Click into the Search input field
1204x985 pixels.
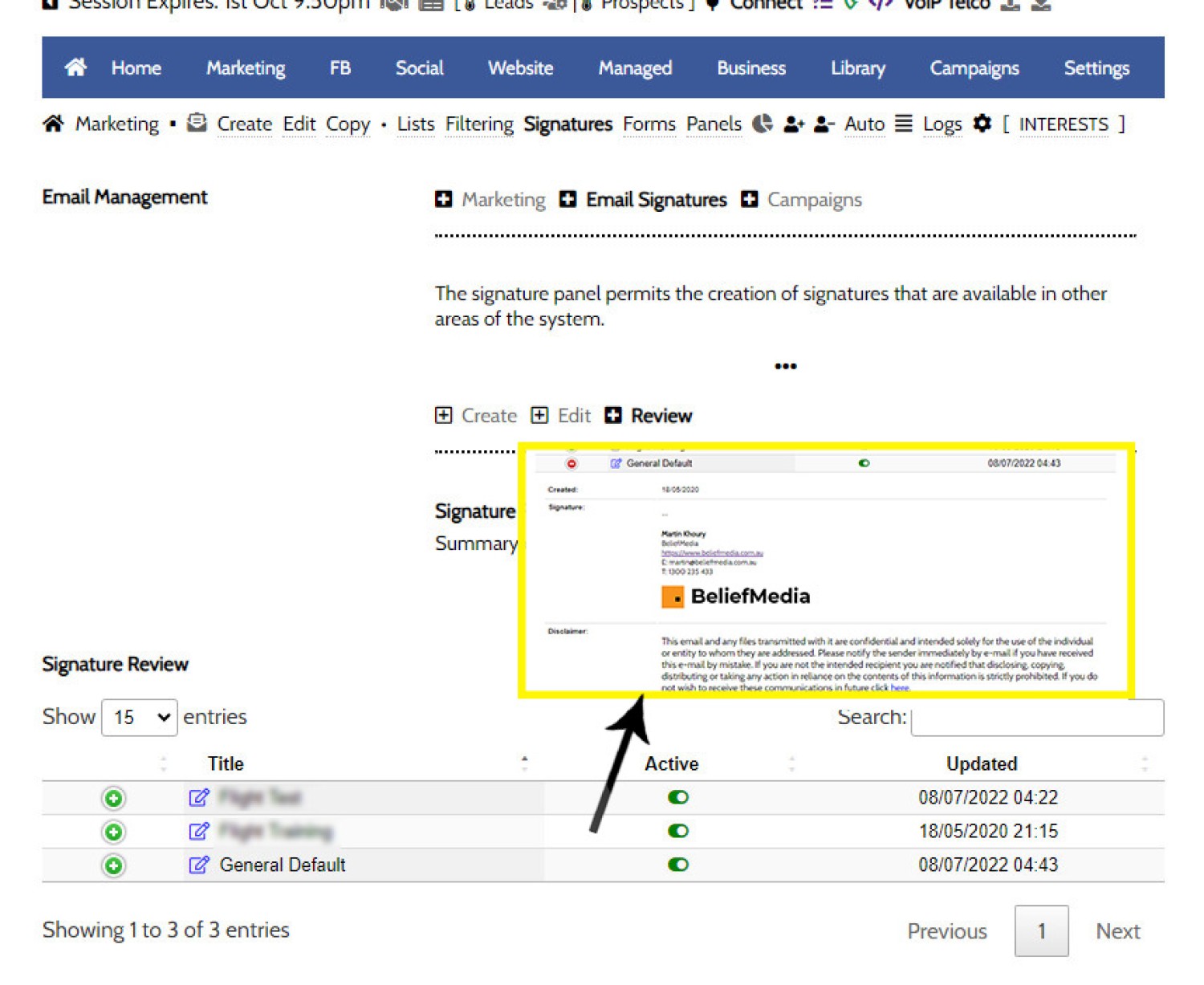click(x=1037, y=718)
